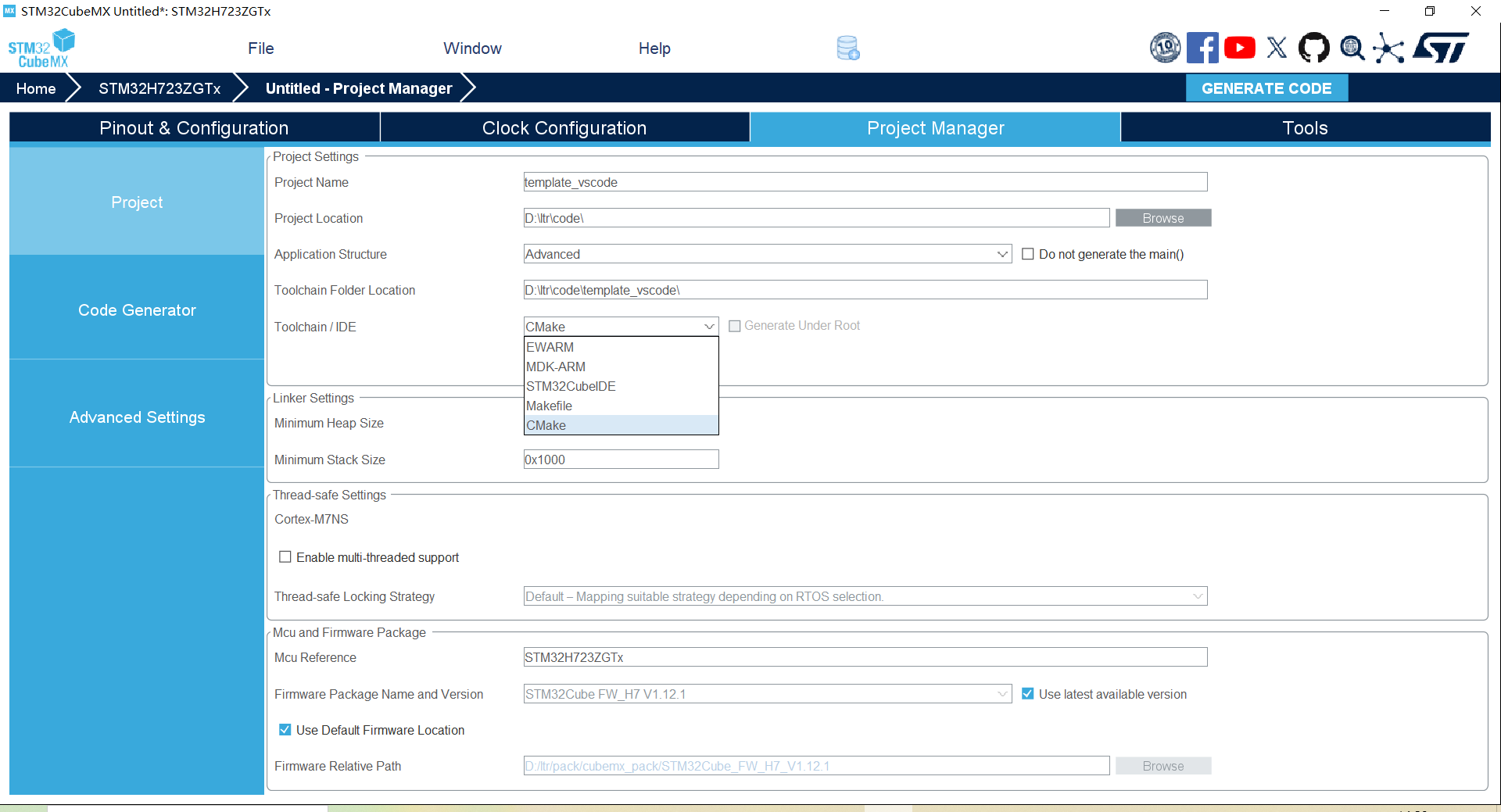The image size is (1501, 812).
Task: Click the 10-year anniversary badge icon
Action: (1165, 48)
